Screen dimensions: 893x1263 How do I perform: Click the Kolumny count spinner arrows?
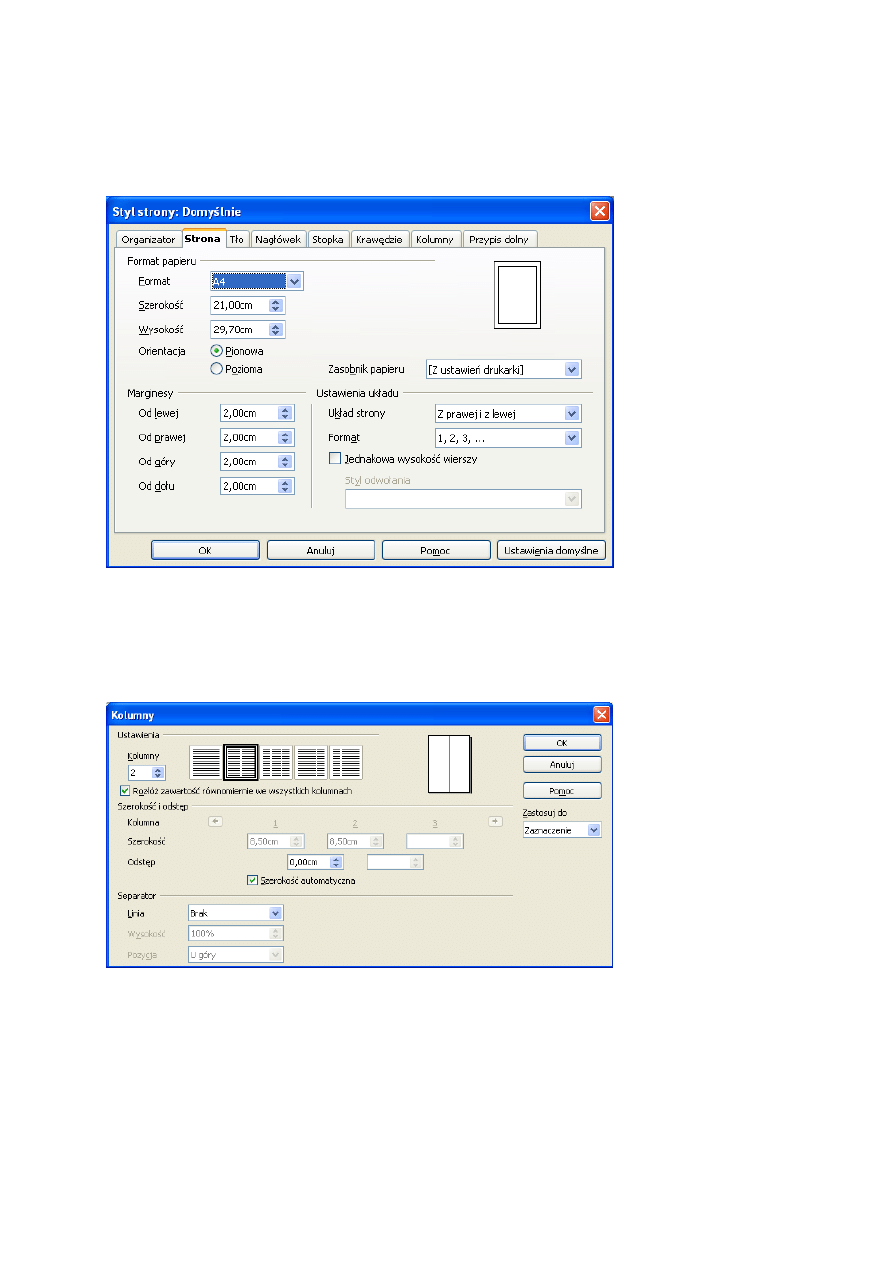[x=157, y=773]
